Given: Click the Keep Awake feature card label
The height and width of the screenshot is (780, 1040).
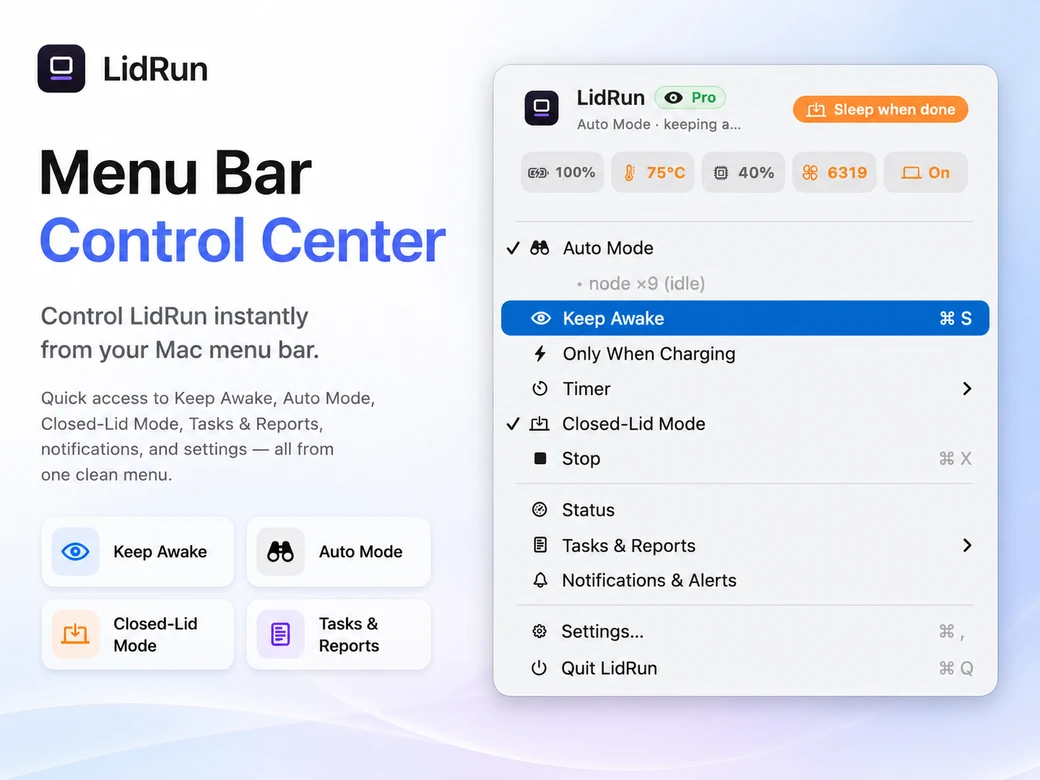Looking at the screenshot, I should click(160, 552).
